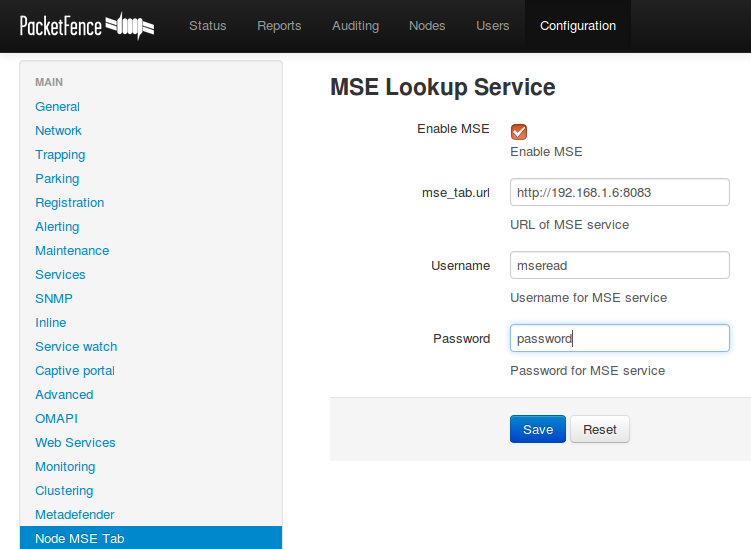751x549 pixels.
Task: Go to Captive portal settings
Action: point(75,370)
